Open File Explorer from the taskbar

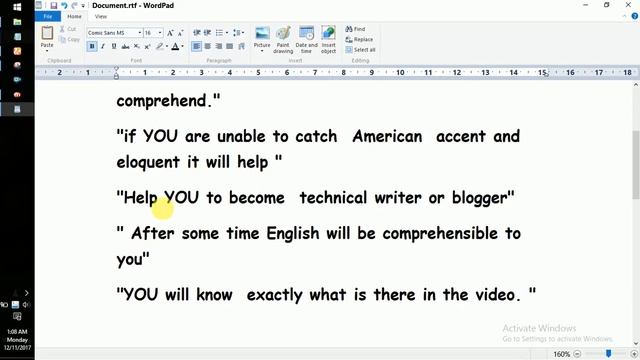[17, 22]
